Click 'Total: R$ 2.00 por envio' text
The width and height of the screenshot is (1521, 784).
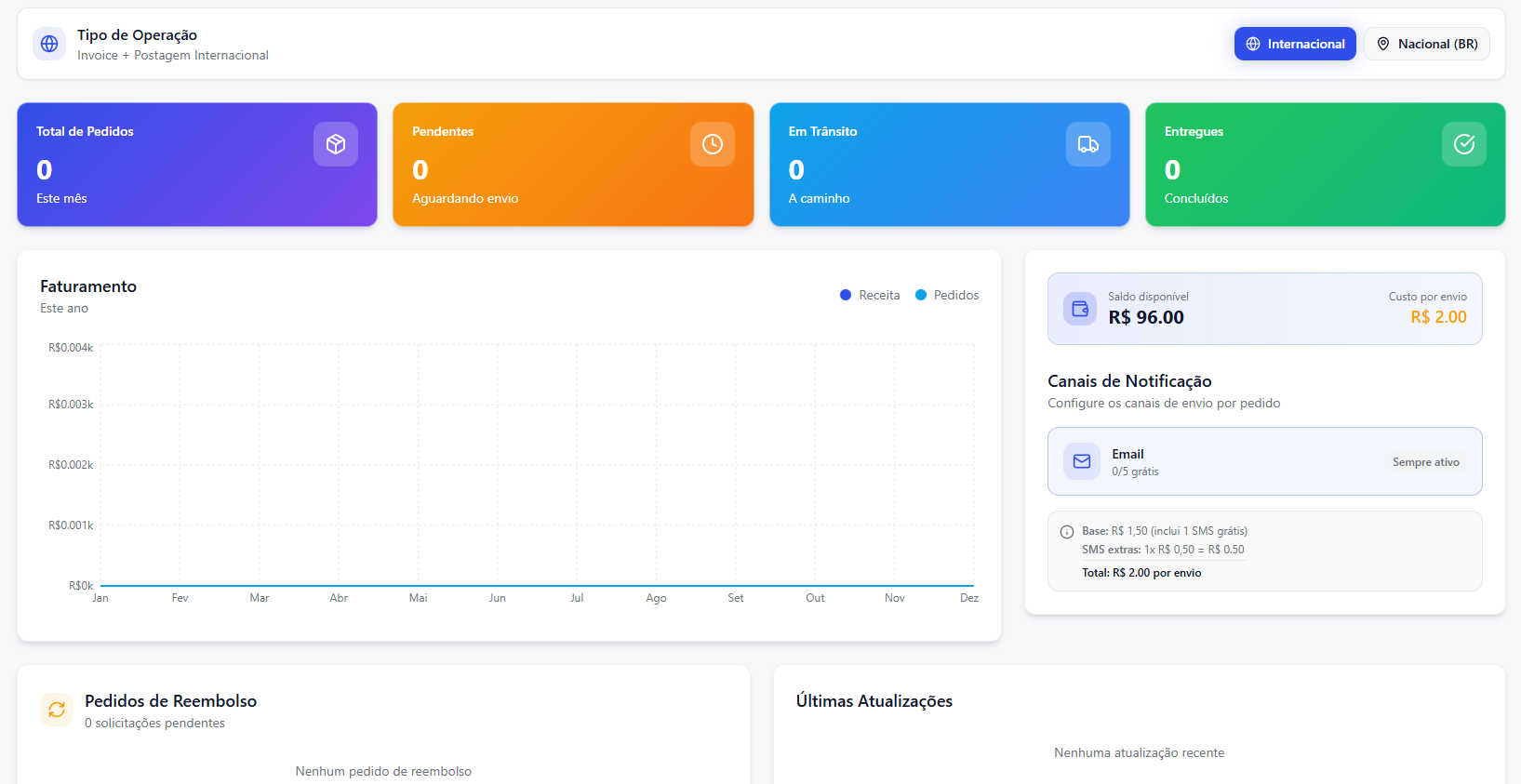point(1141,573)
